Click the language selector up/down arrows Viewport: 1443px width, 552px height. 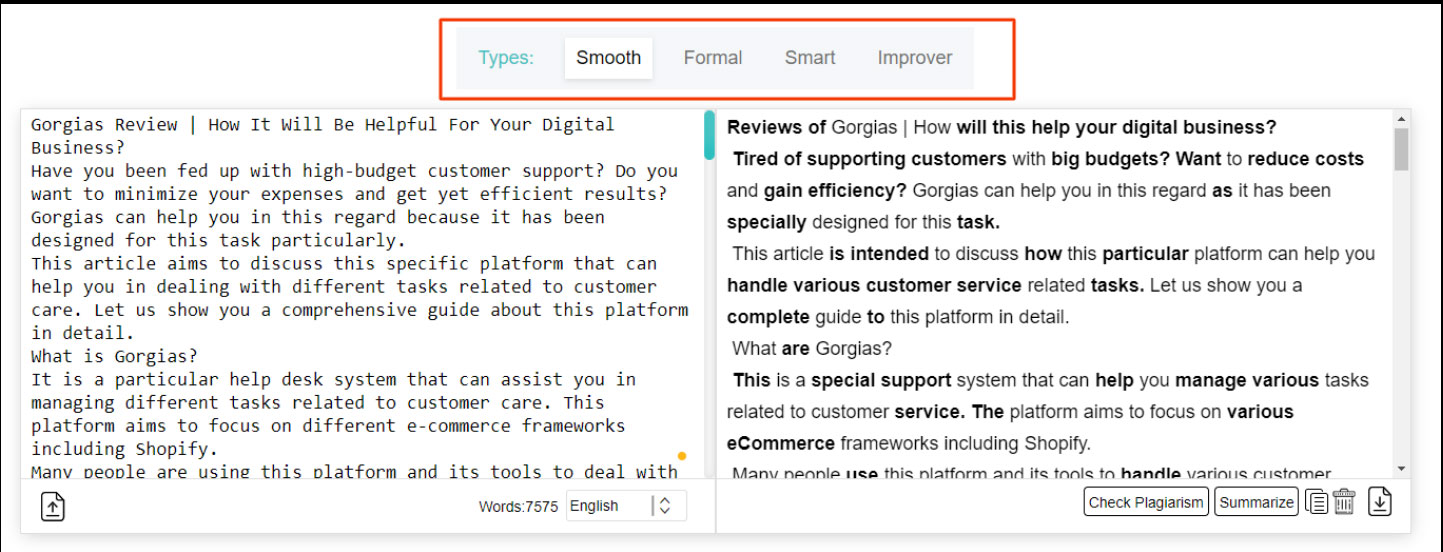(665, 506)
